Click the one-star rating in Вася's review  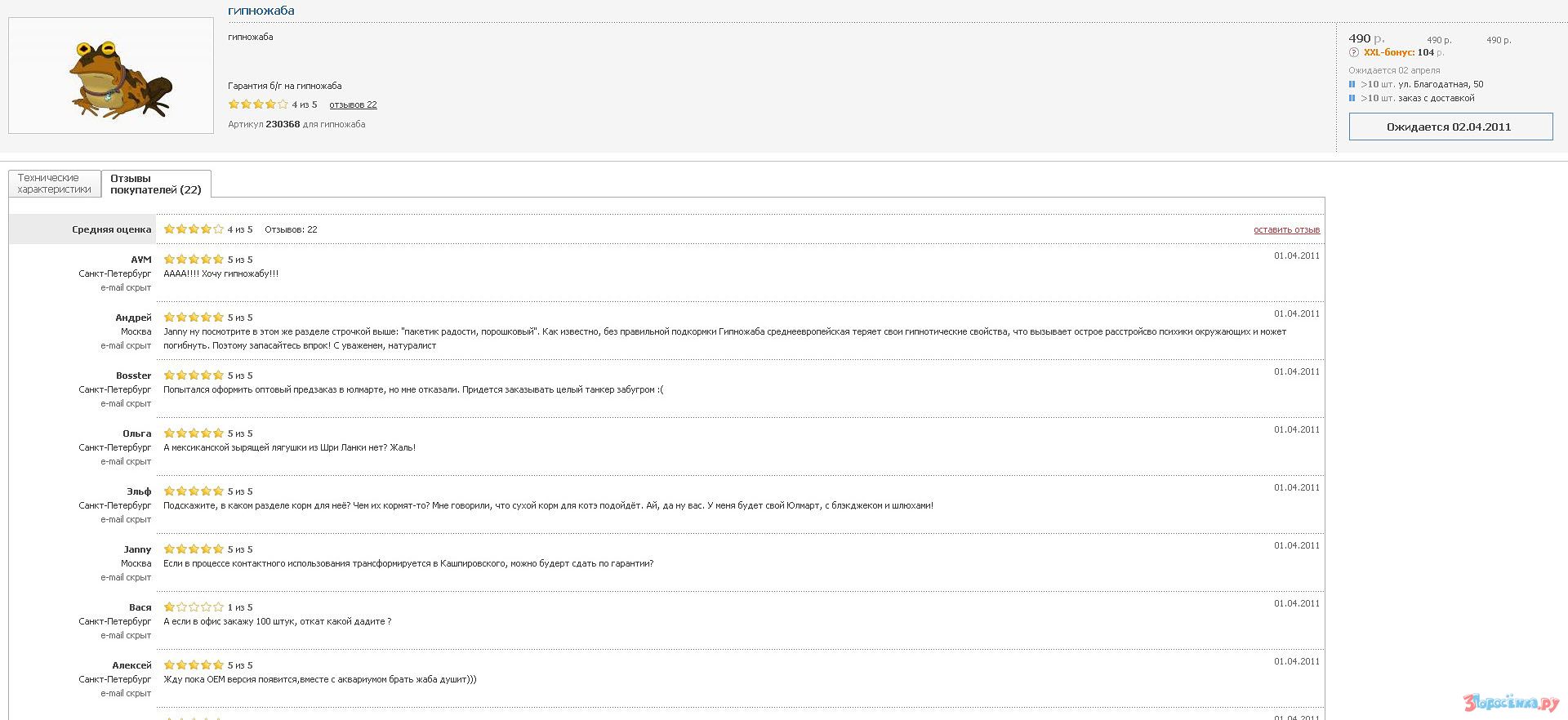194,607
